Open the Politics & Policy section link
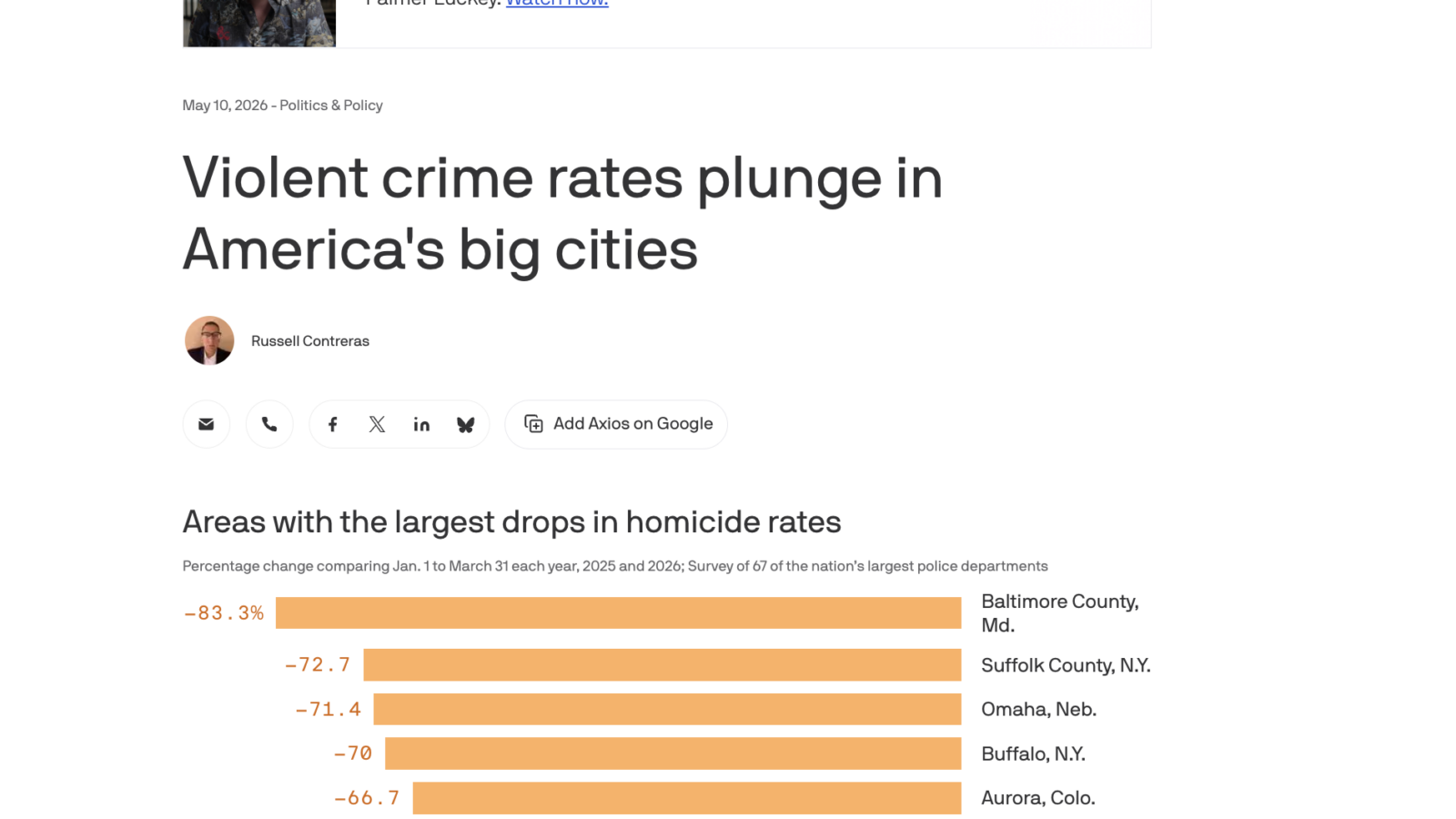The height and width of the screenshot is (819, 1456). (331, 106)
